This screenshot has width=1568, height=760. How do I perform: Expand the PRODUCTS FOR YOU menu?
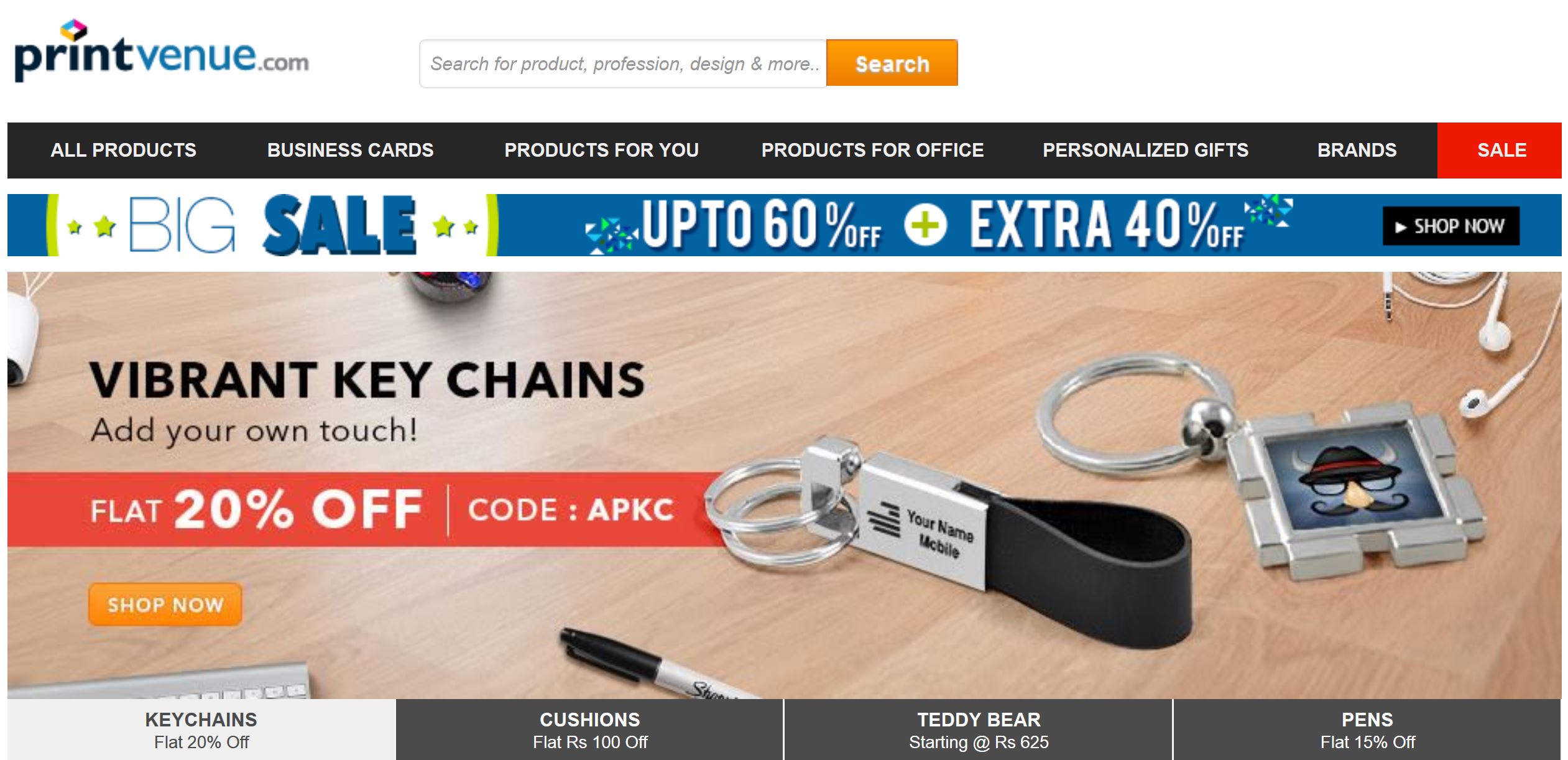click(601, 150)
